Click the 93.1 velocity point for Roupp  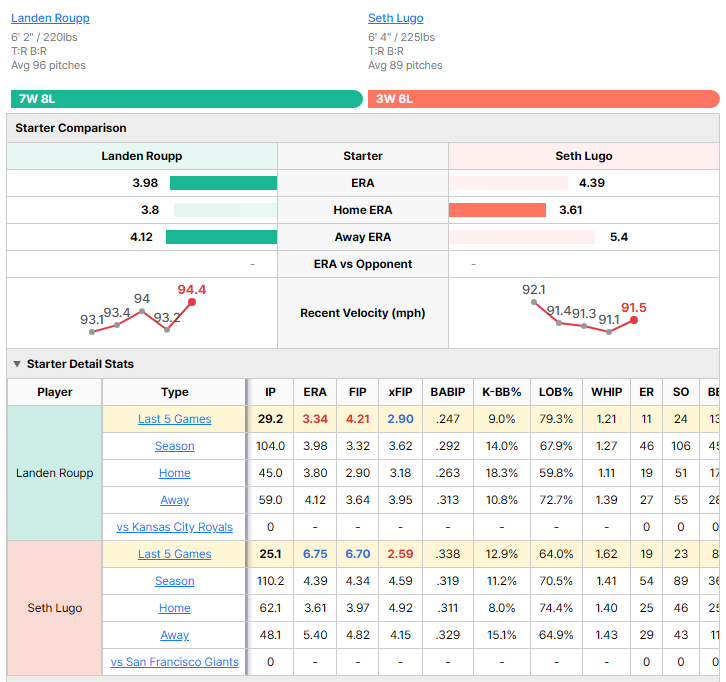click(x=92, y=332)
